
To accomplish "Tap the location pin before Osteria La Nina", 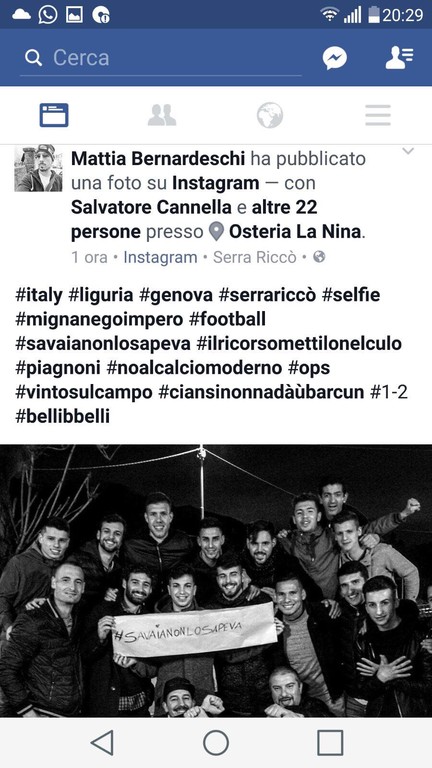I will click(x=216, y=232).
